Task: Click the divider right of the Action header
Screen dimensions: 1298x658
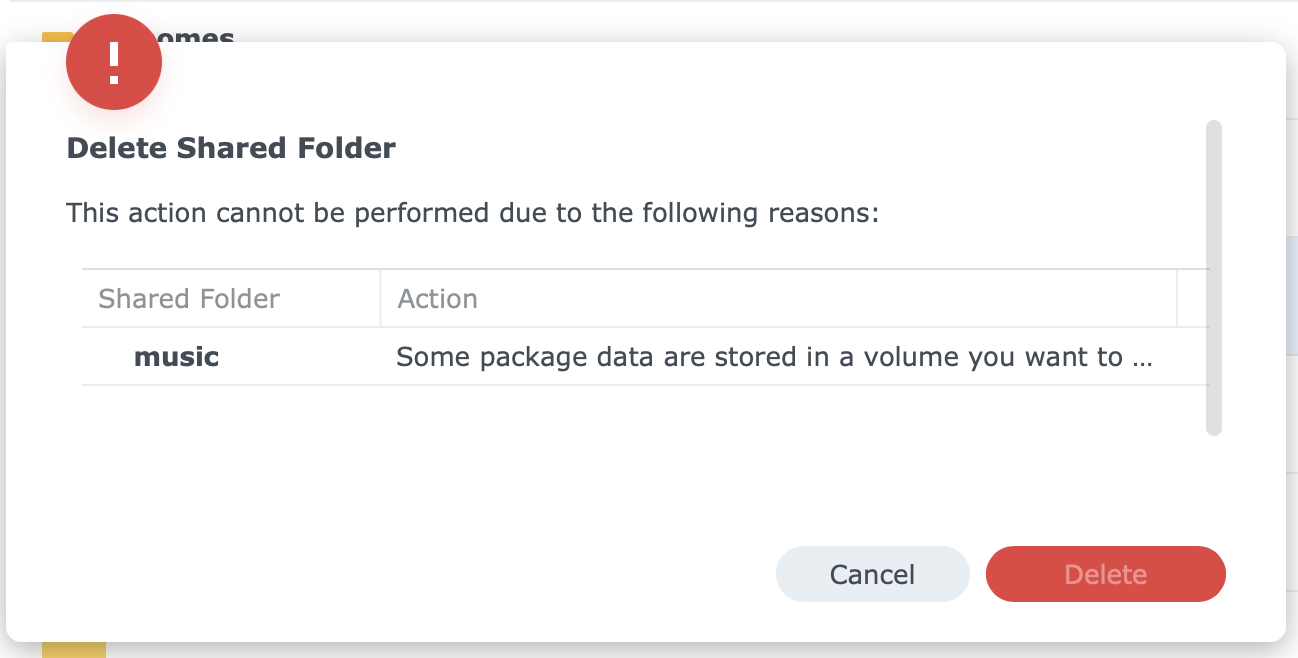Action: pos(1176,298)
